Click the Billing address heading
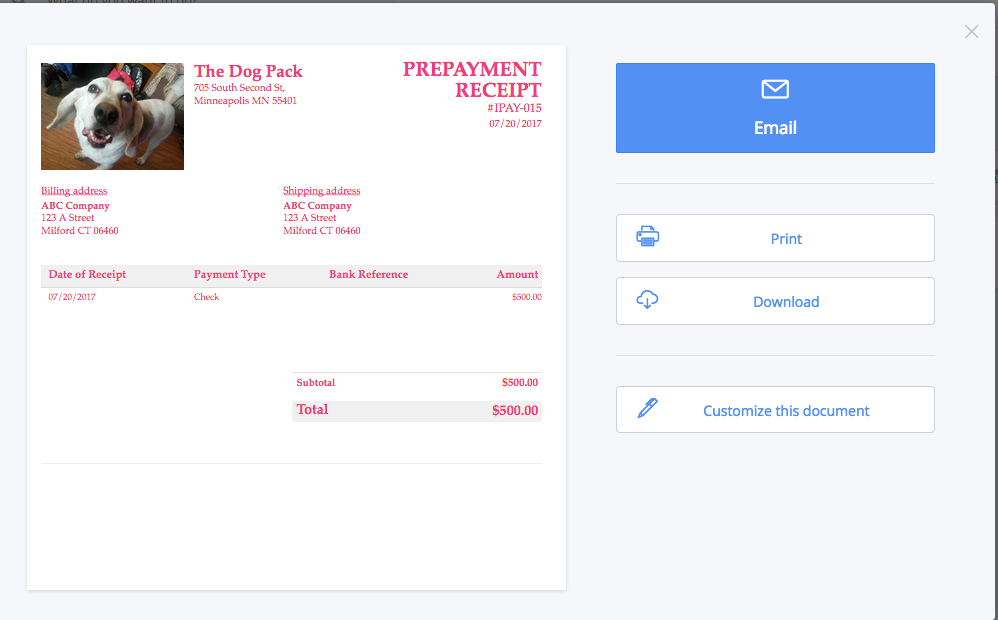The height and width of the screenshot is (620, 998). click(x=74, y=191)
